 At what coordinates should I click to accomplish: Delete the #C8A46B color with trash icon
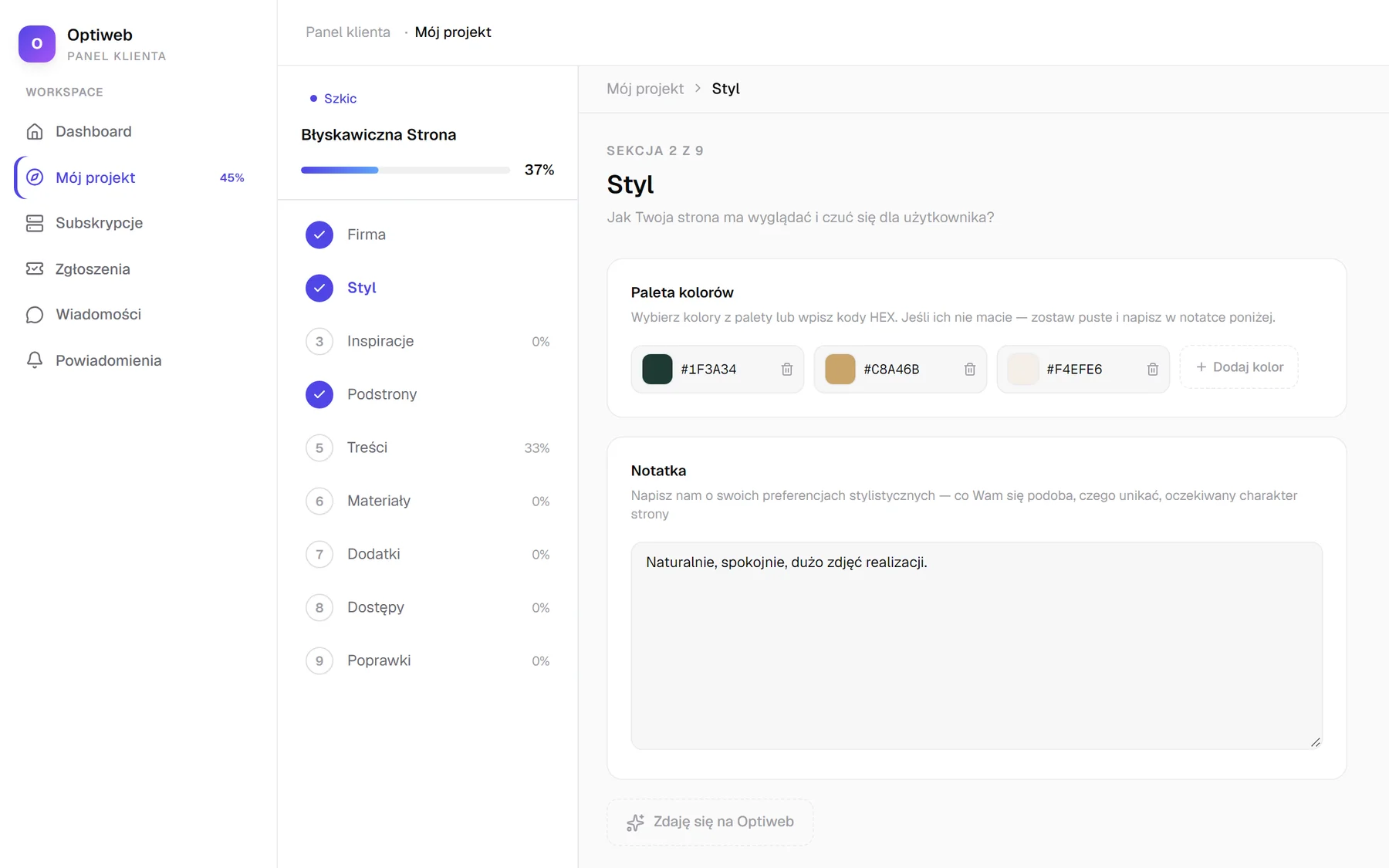point(970,370)
